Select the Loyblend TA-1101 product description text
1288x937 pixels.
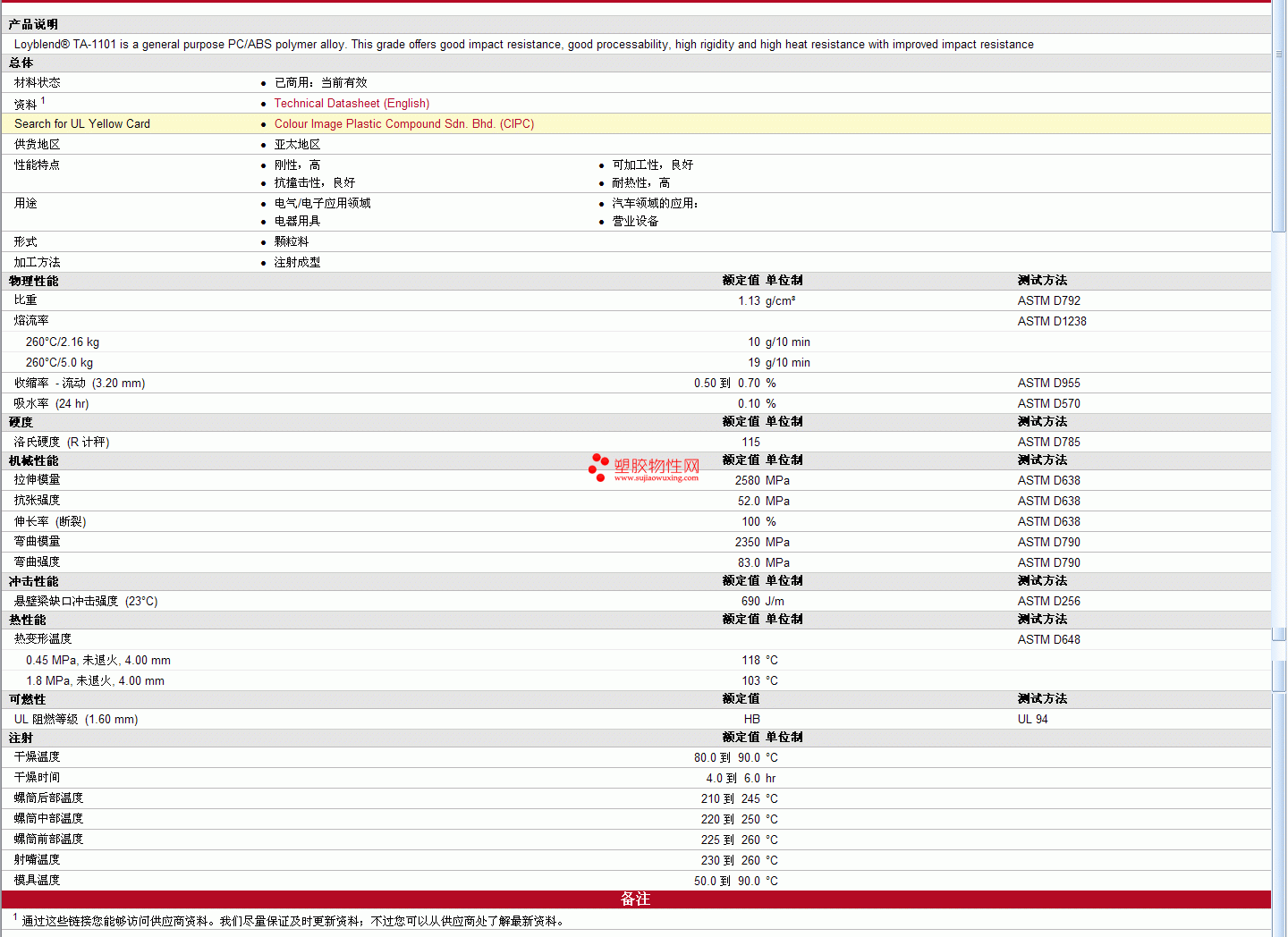523,44
